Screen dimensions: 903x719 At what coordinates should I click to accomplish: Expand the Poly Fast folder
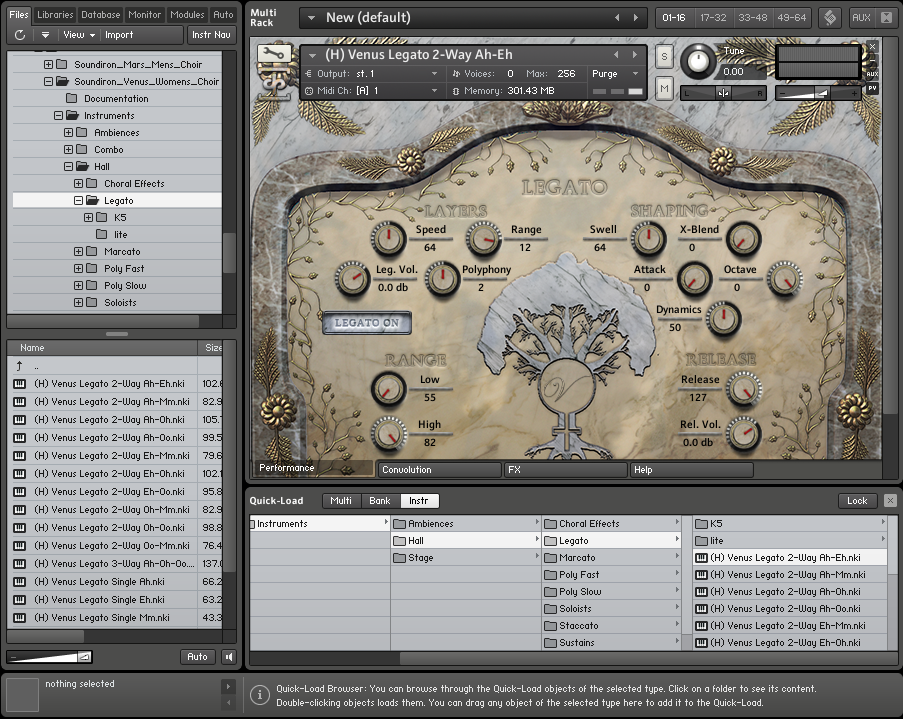[x=79, y=269]
